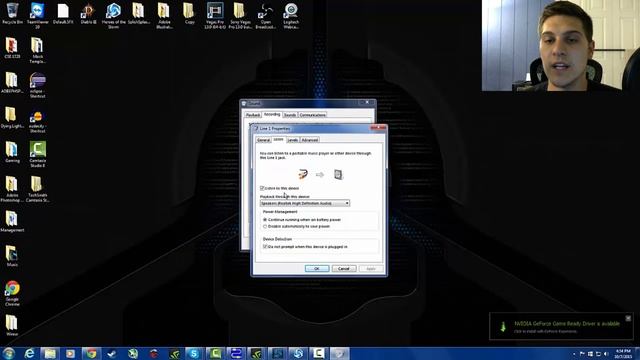Open Steam from the taskbar
The width and height of the screenshot is (640, 360).
click(111, 353)
